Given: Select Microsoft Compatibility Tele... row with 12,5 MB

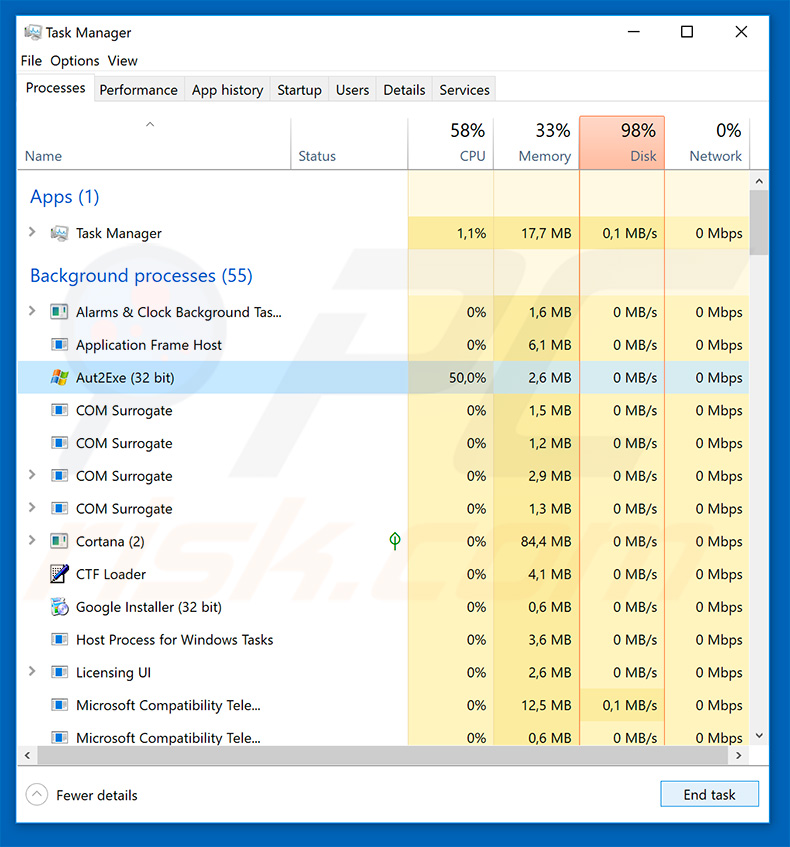Looking at the screenshot, I should 384,705.
